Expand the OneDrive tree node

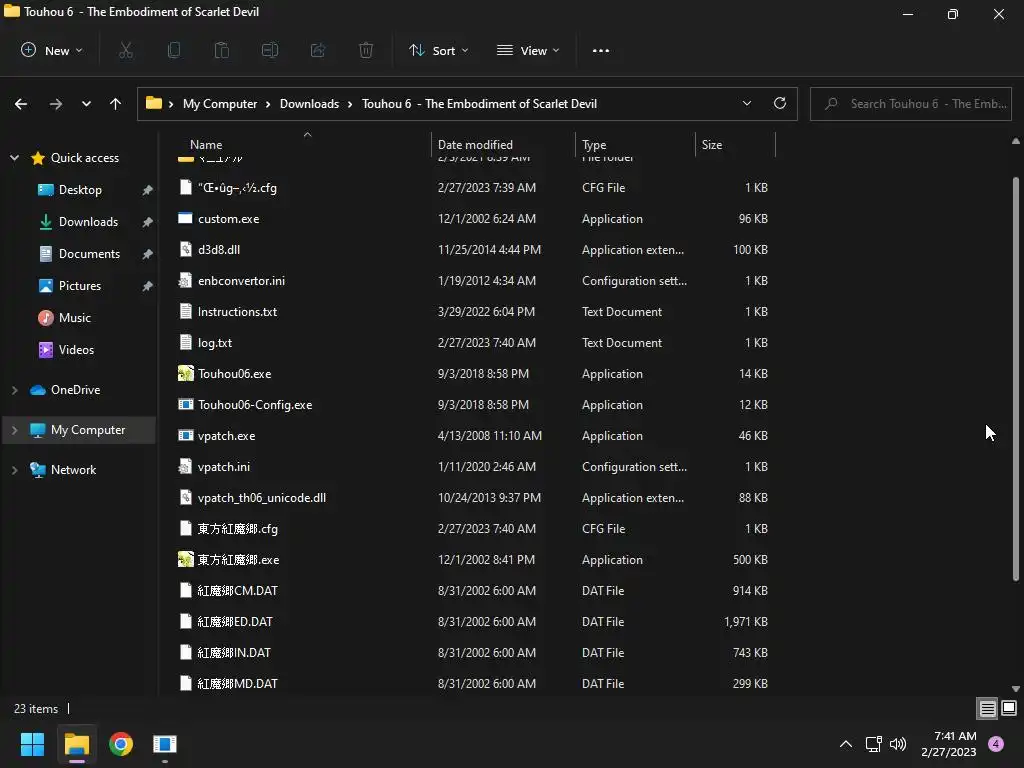[x=14, y=390]
